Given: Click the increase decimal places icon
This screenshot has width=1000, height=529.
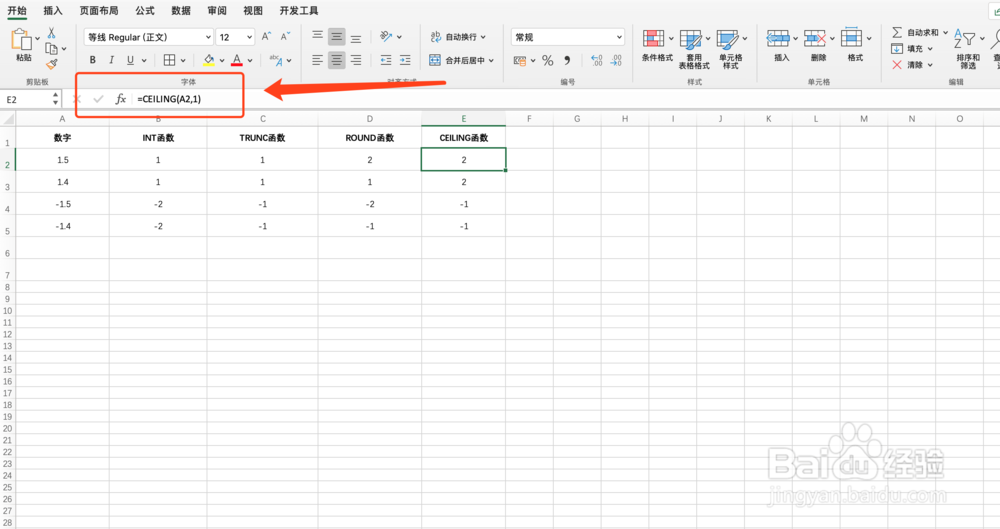Looking at the screenshot, I should [597, 60].
